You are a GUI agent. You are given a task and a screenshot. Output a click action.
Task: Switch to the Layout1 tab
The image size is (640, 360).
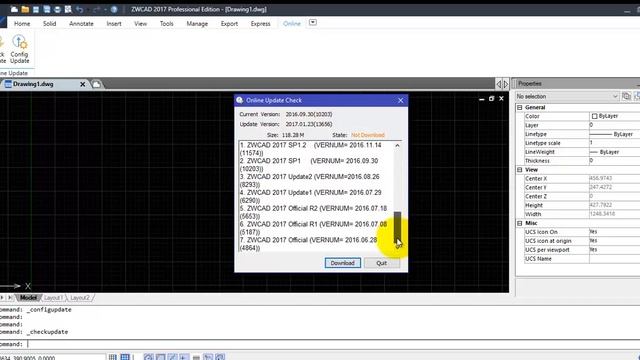[53, 298]
